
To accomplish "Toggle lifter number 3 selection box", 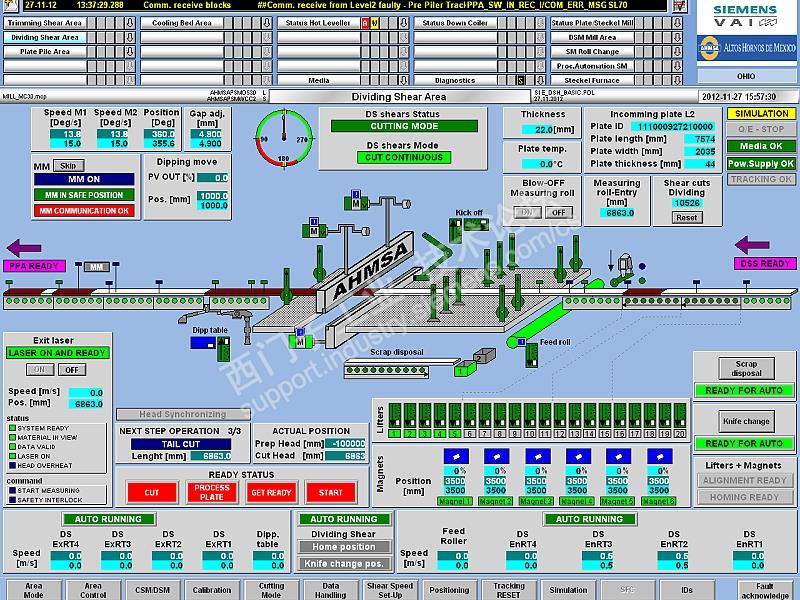I will coord(424,434).
